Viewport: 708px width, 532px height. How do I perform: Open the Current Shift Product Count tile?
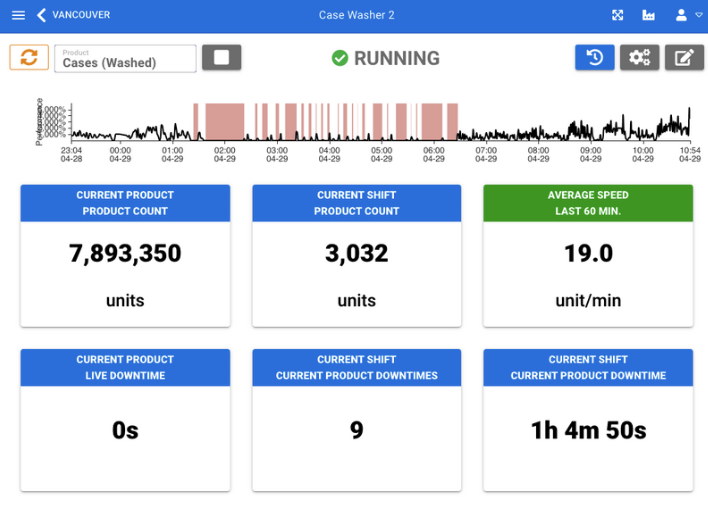point(356,255)
